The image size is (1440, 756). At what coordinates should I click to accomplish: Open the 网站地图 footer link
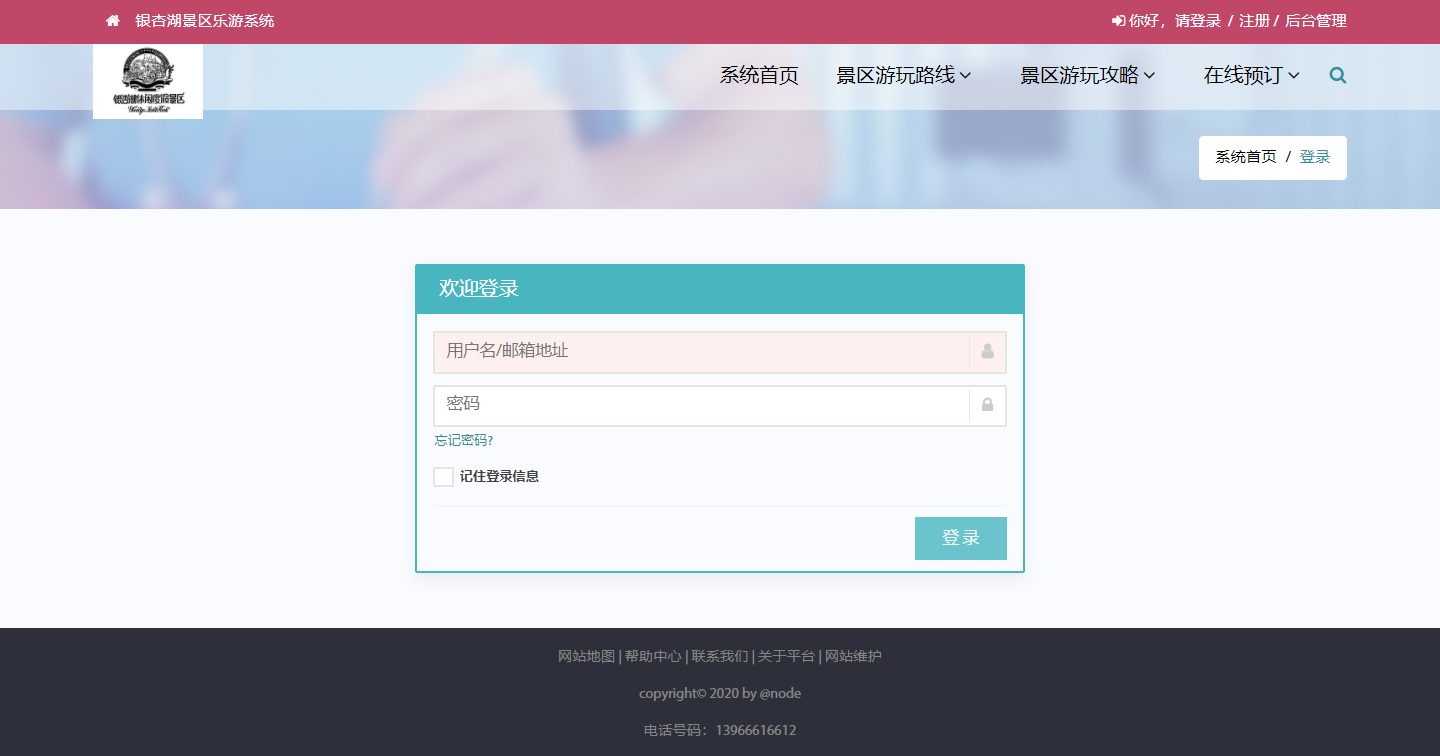(586, 657)
